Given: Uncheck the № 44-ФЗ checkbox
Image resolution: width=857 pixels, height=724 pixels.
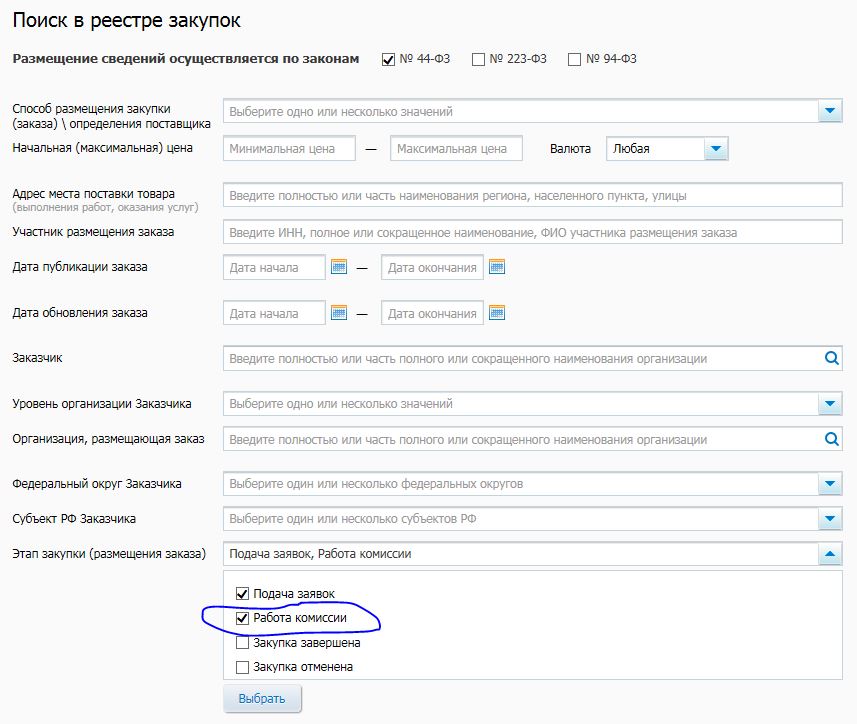Looking at the screenshot, I should click(x=388, y=59).
